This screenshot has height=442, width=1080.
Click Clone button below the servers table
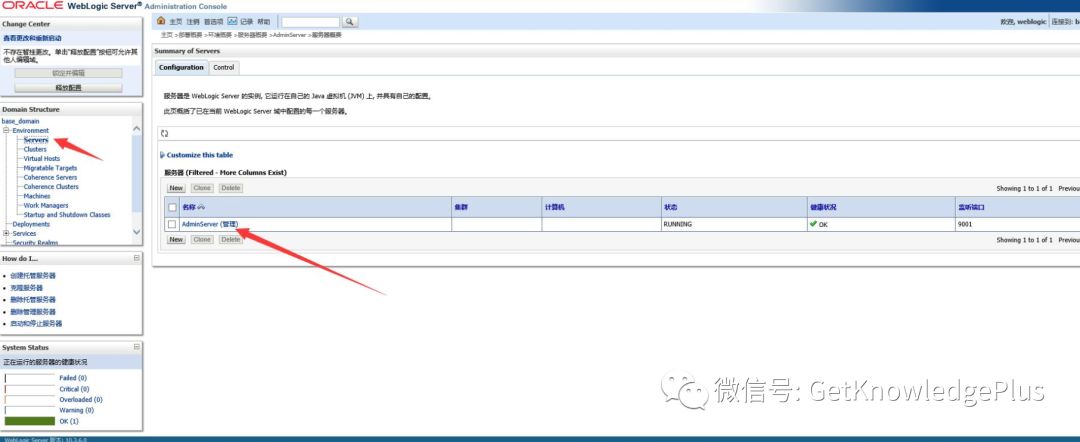202,240
